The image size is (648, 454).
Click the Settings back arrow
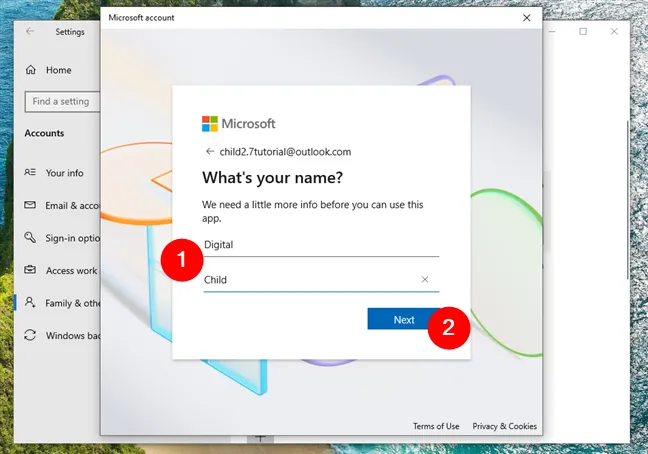pyautogui.click(x=30, y=31)
